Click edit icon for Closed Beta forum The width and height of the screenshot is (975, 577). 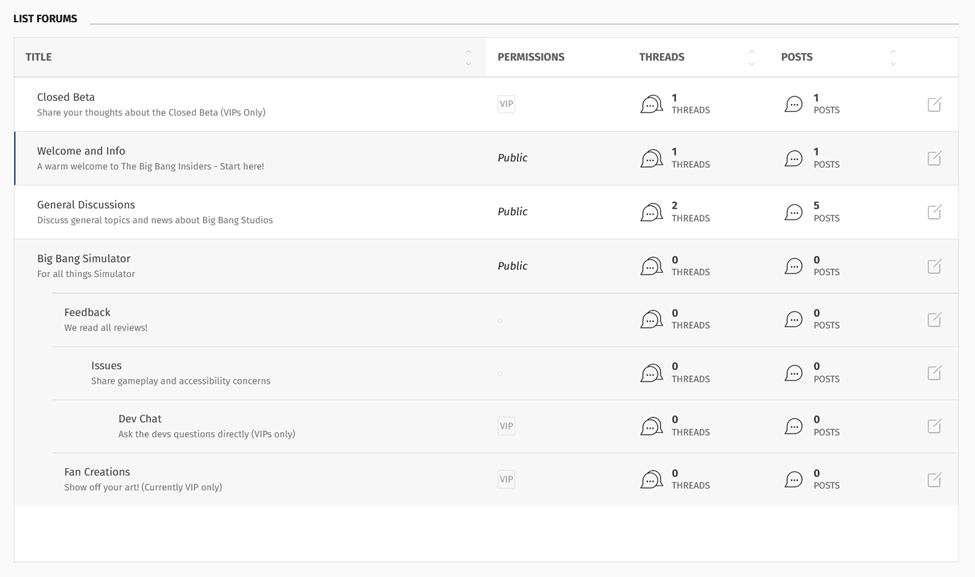(934, 104)
